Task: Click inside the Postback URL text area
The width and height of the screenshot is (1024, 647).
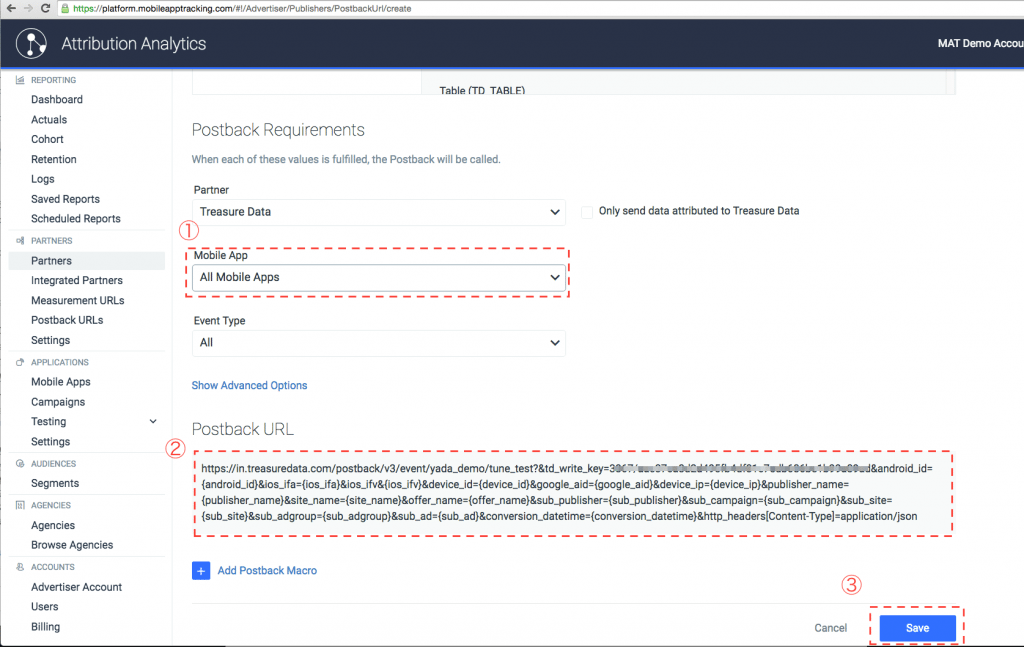Action: 573,493
